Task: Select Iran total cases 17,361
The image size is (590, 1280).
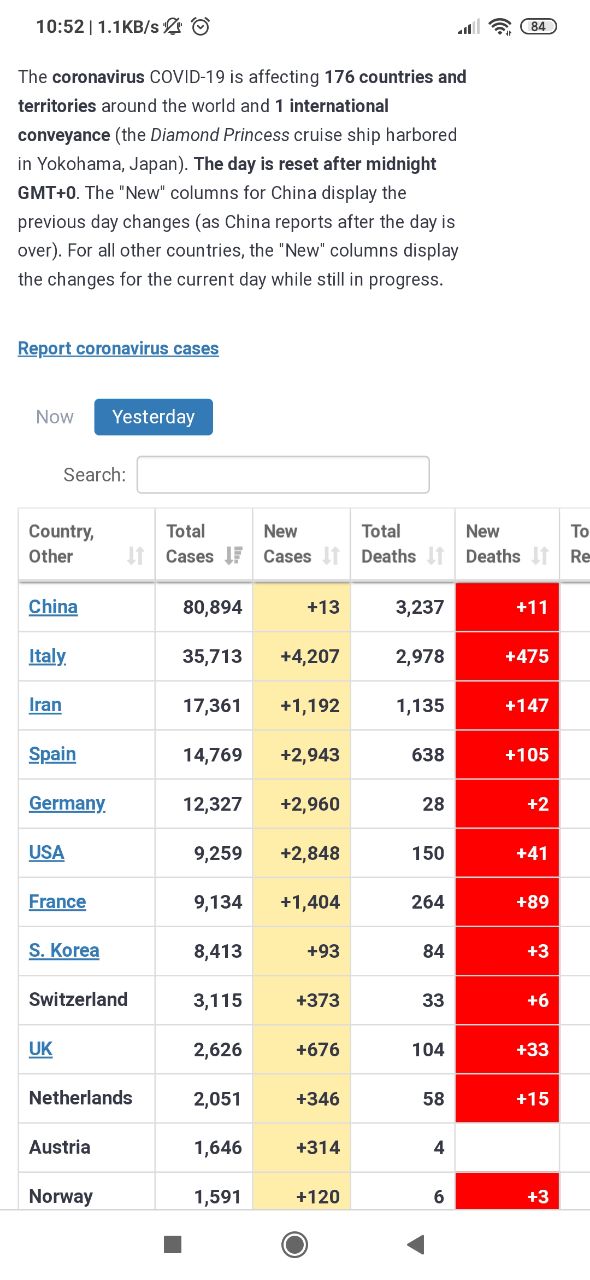Action: pos(212,705)
